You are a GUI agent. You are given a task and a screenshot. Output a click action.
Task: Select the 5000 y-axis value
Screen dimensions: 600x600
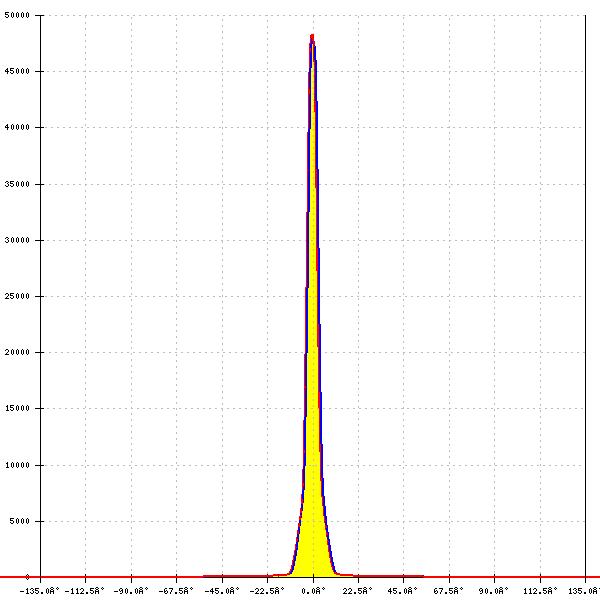(x=20, y=521)
